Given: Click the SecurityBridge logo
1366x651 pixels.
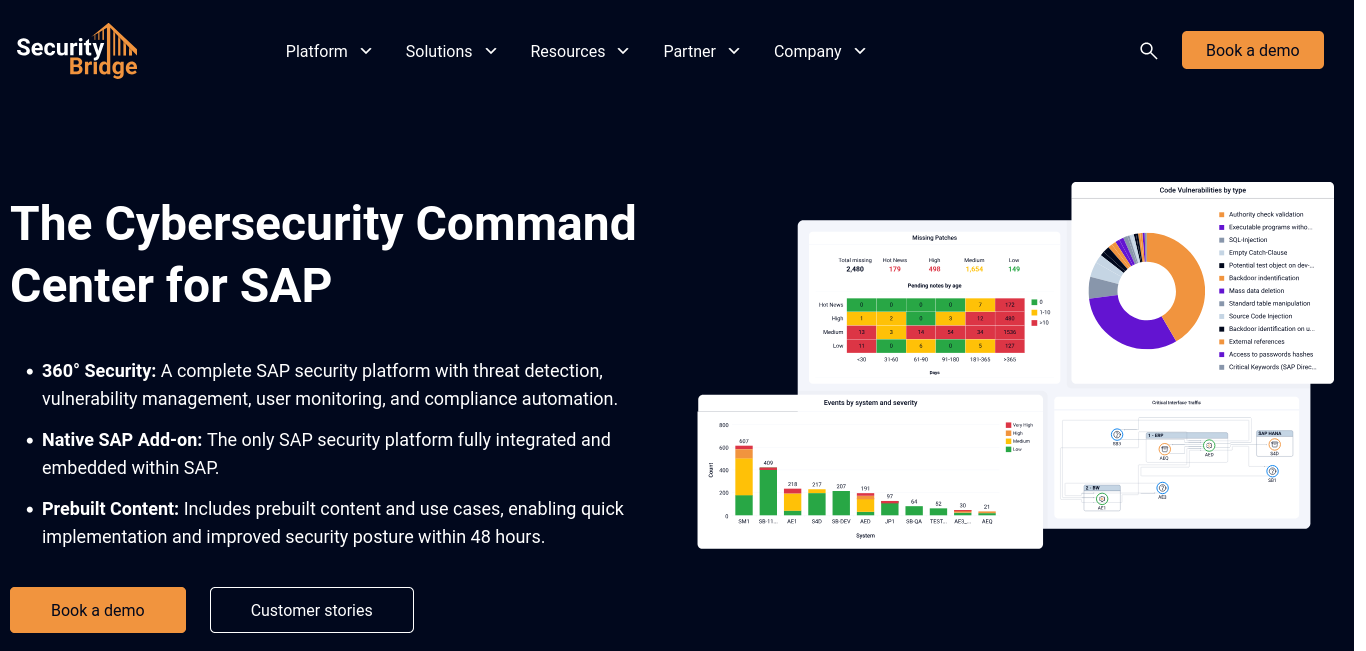Looking at the screenshot, I should (x=77, y=50).
